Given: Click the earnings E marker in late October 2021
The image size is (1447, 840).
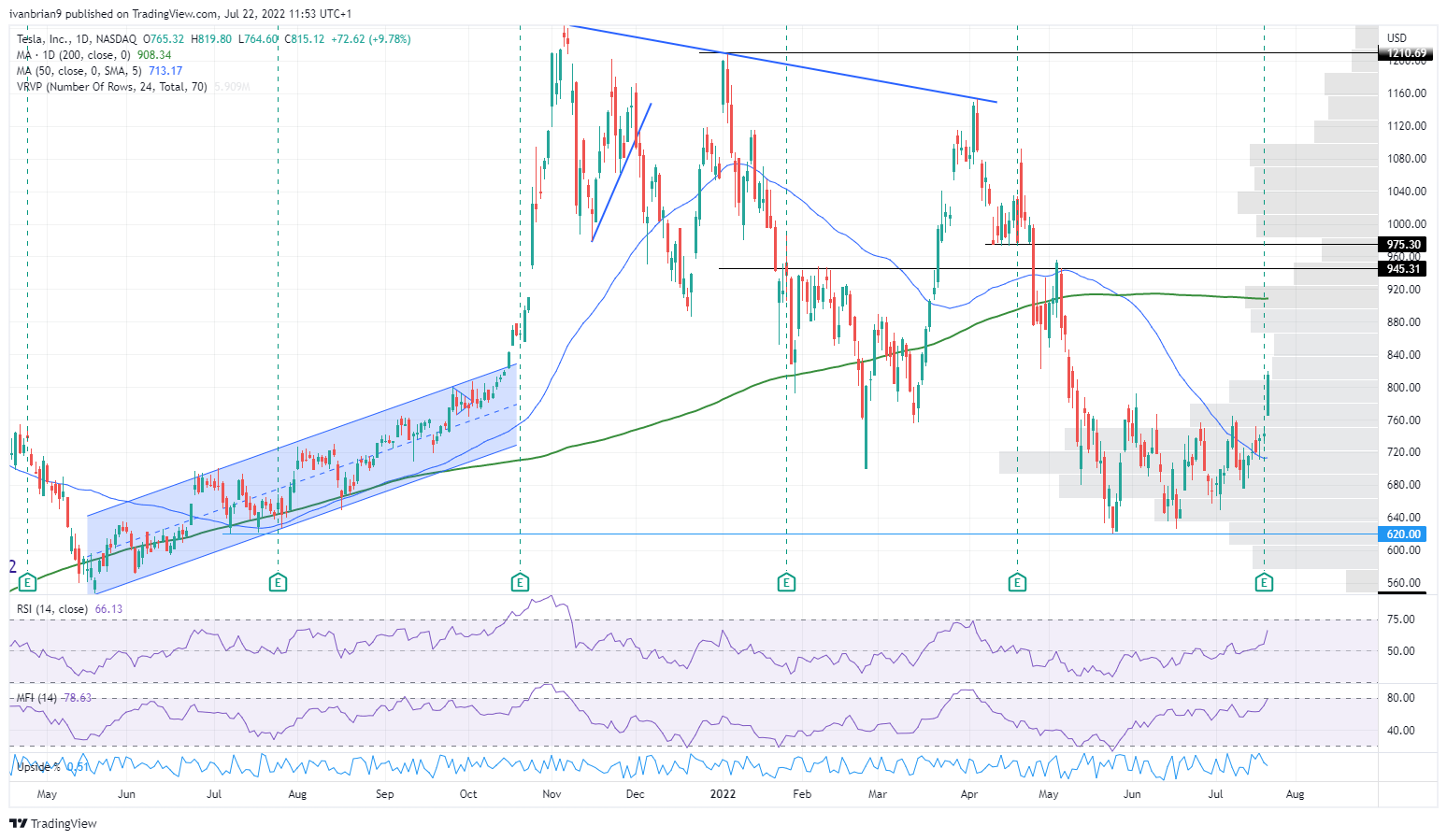Looking at the screenshot, I should point(520,583).
